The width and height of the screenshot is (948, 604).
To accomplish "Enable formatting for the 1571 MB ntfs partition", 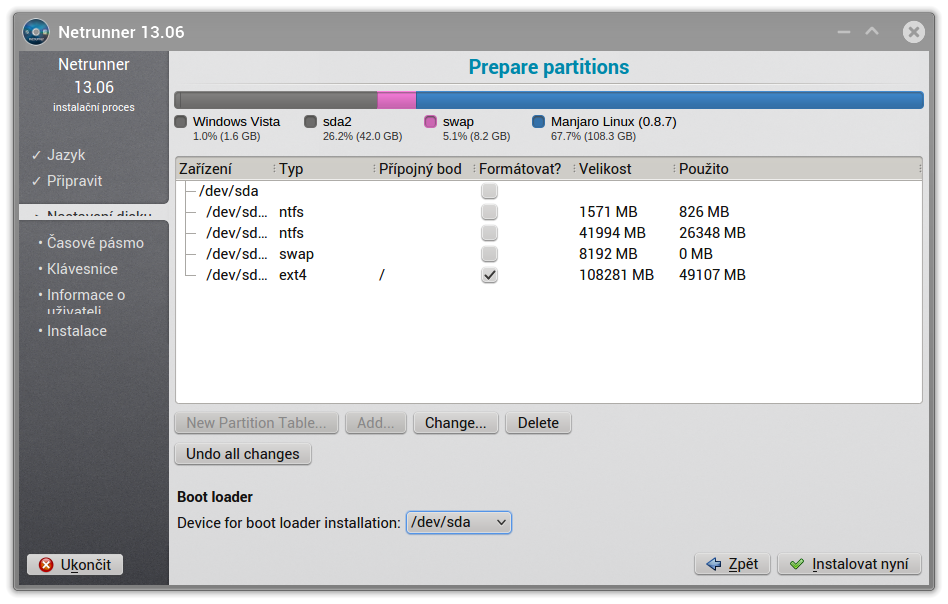I will point(489,212).
